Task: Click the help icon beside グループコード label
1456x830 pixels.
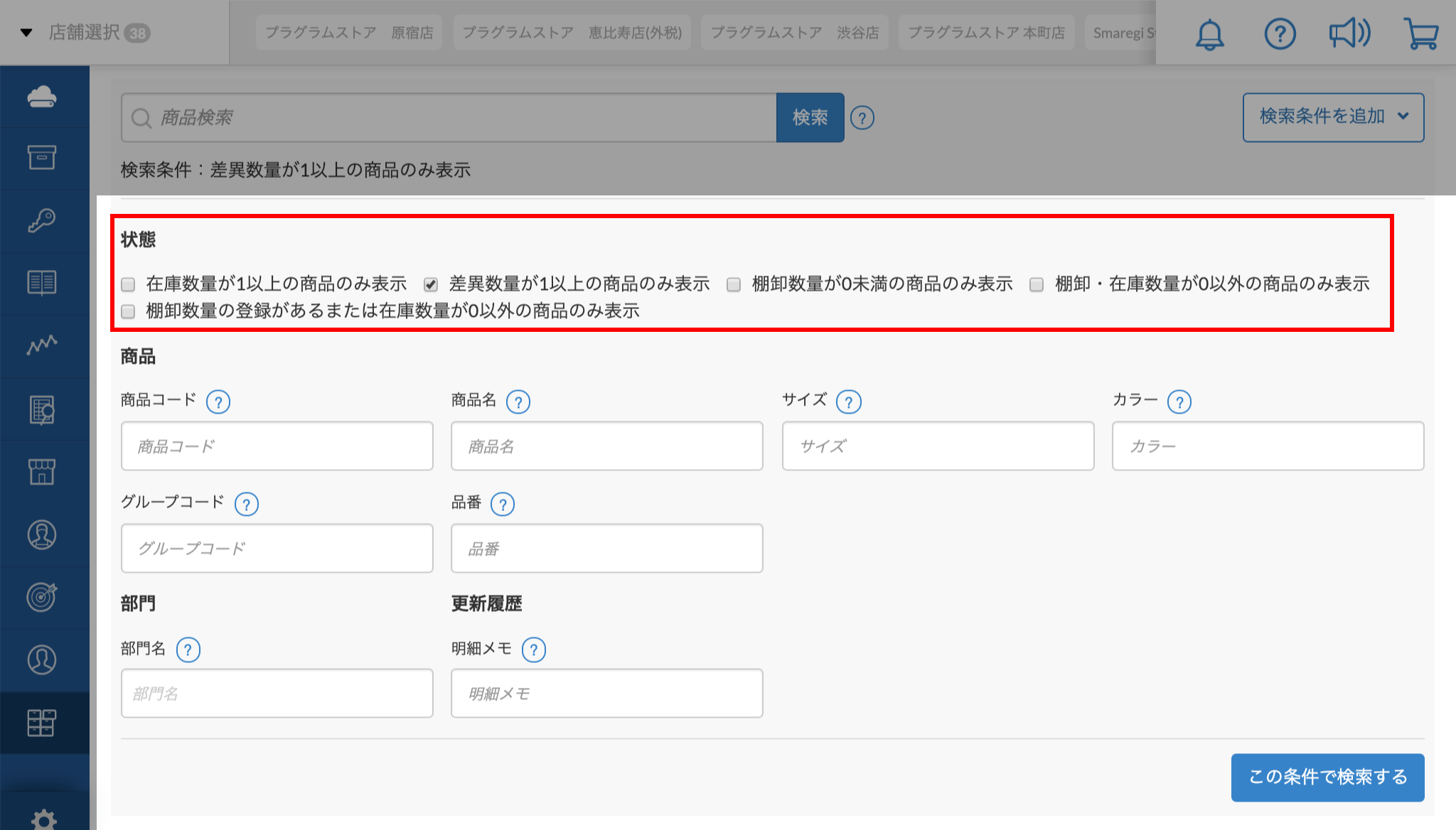Action: [x=247, y=505]
